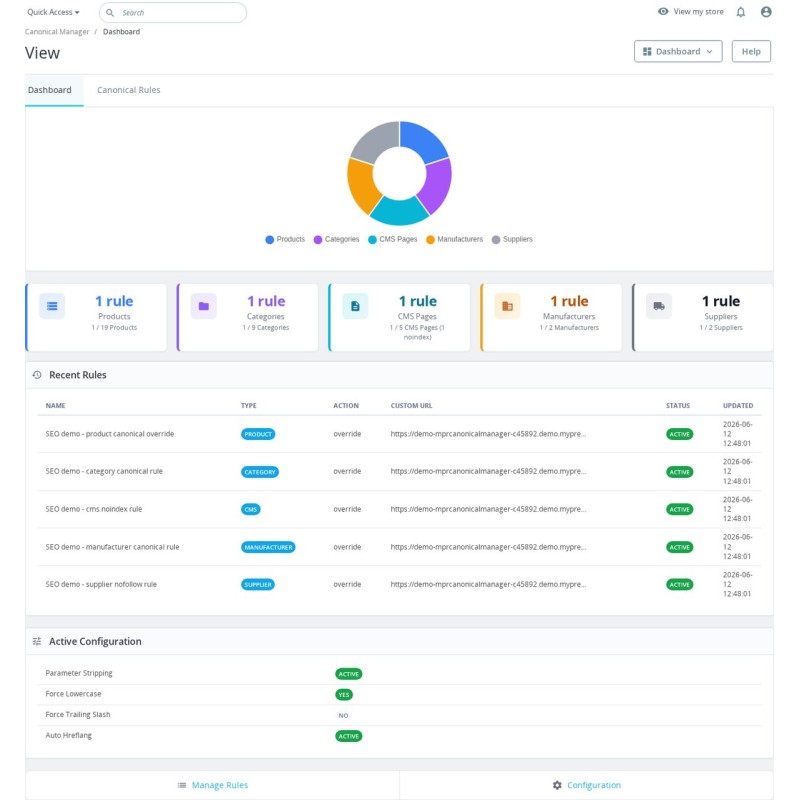Open the Quick Access dropdown

(x=53, y=12)
